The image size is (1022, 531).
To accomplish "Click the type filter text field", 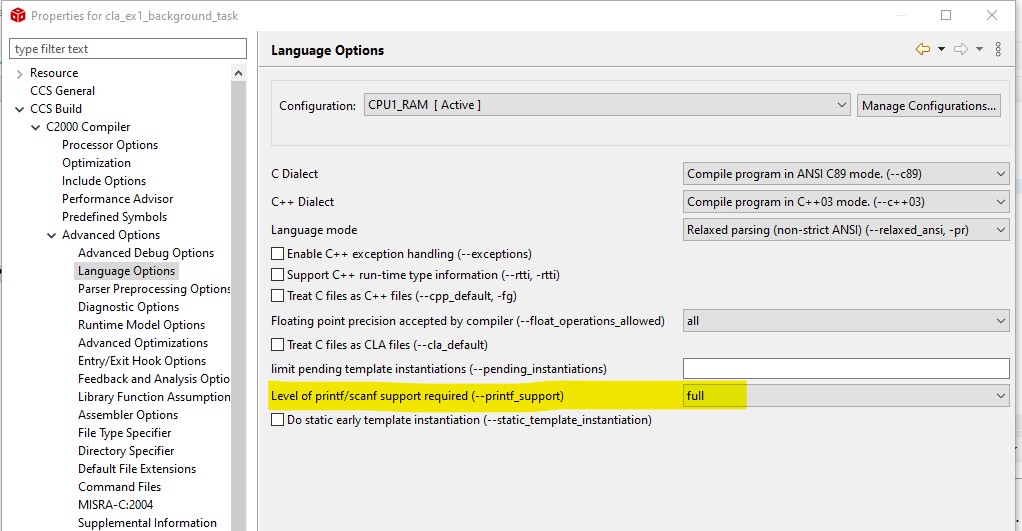I will click(127, 49).
